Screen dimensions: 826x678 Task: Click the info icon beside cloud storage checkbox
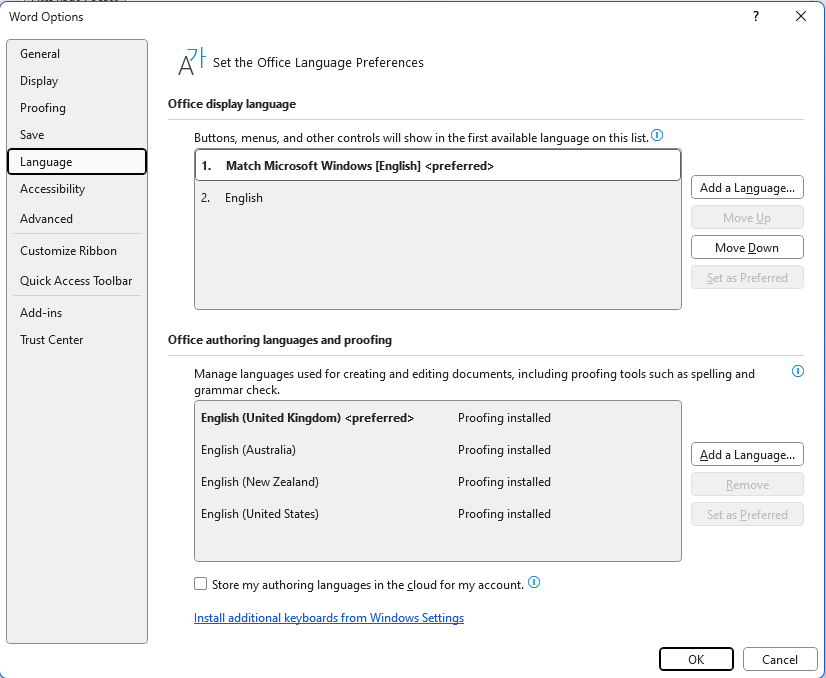tap(534, 582)
